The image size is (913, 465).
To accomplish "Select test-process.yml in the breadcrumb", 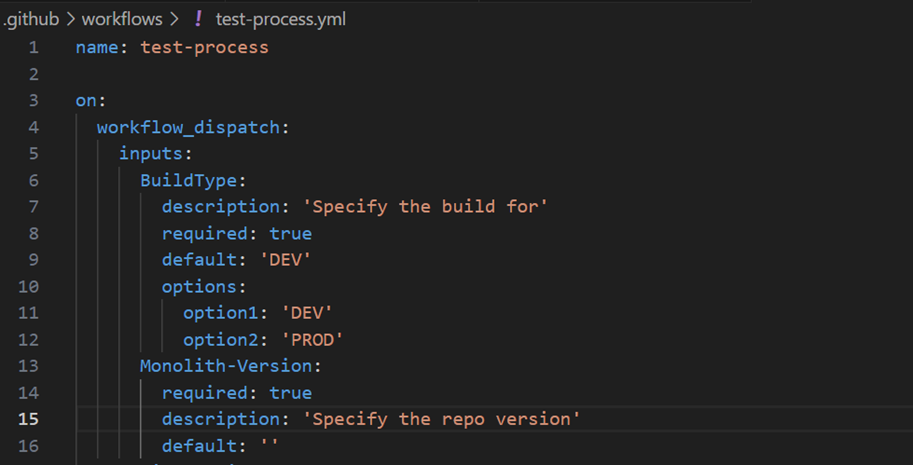I will coord(281,19).
